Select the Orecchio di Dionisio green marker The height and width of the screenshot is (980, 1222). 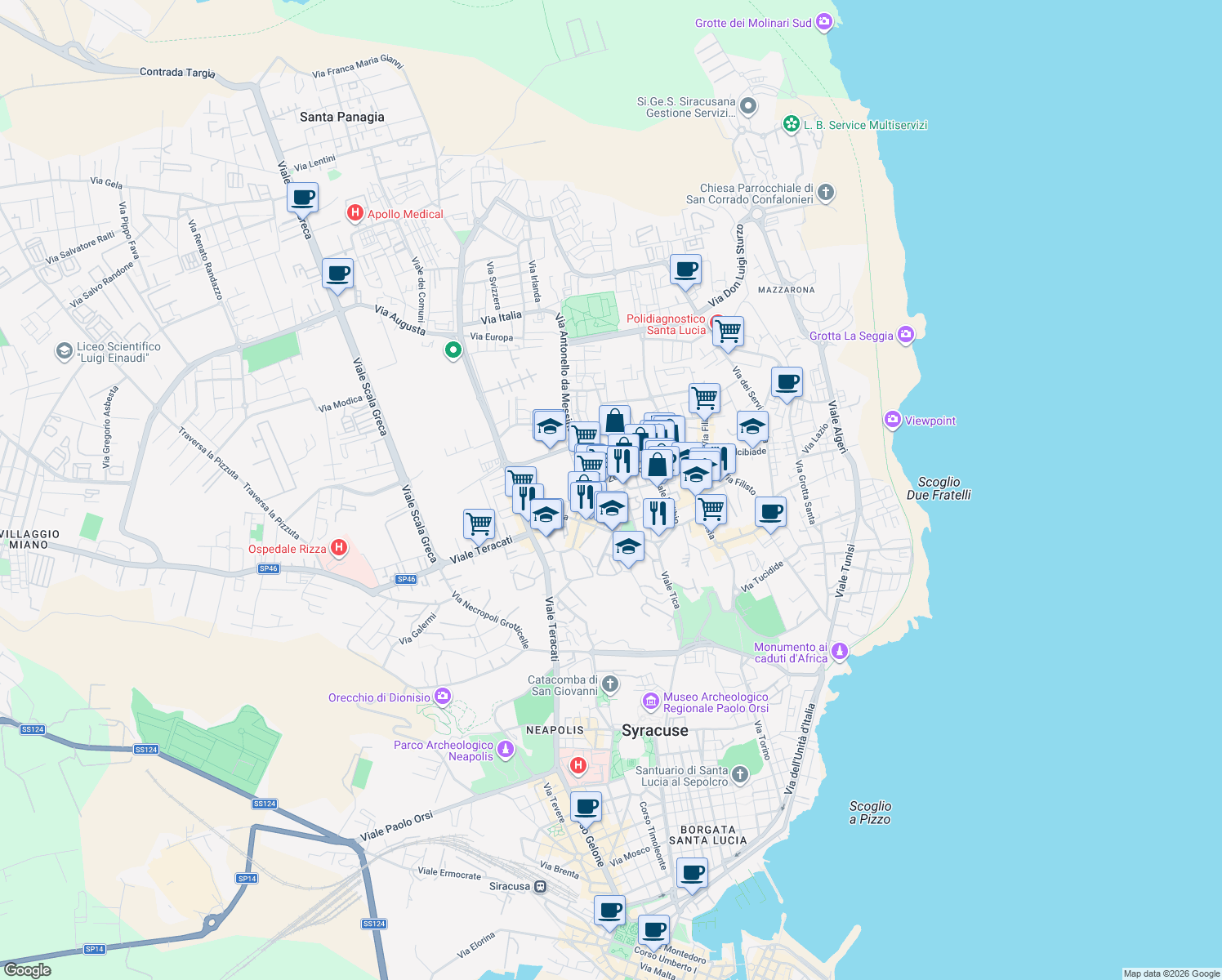click(x=442, y=696)
